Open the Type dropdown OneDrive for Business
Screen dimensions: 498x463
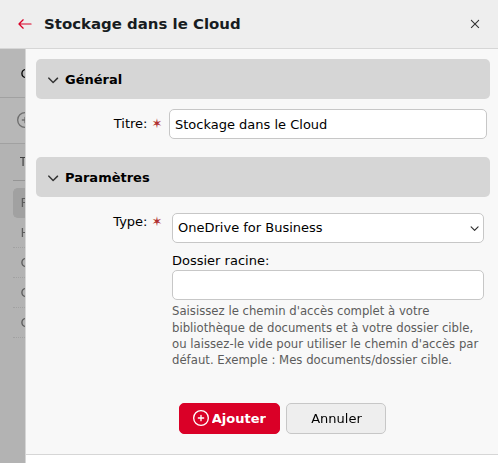pos(328,228)
